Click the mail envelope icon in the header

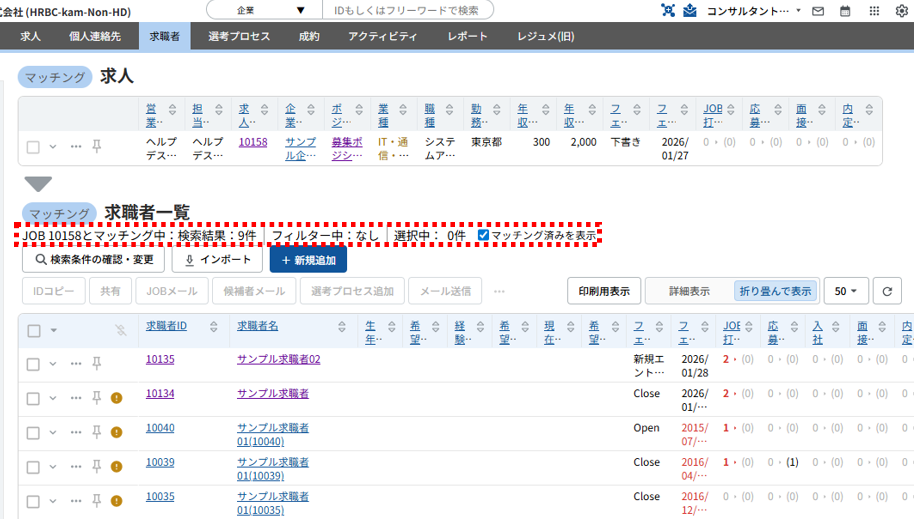[x=818, y=11]
